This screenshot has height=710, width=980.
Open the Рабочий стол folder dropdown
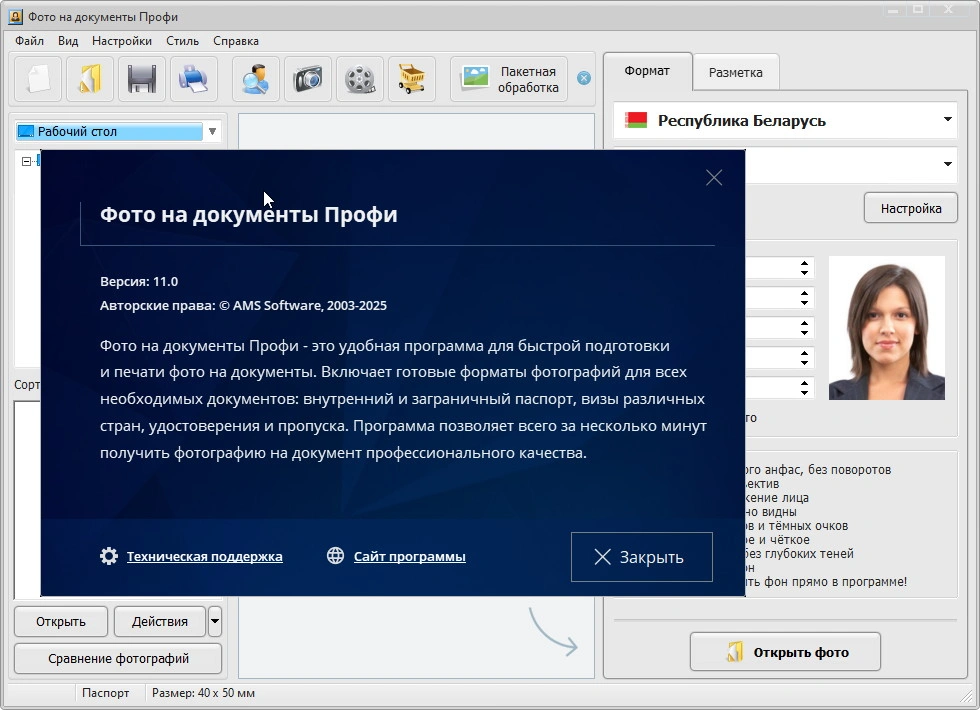click(212, 131)
